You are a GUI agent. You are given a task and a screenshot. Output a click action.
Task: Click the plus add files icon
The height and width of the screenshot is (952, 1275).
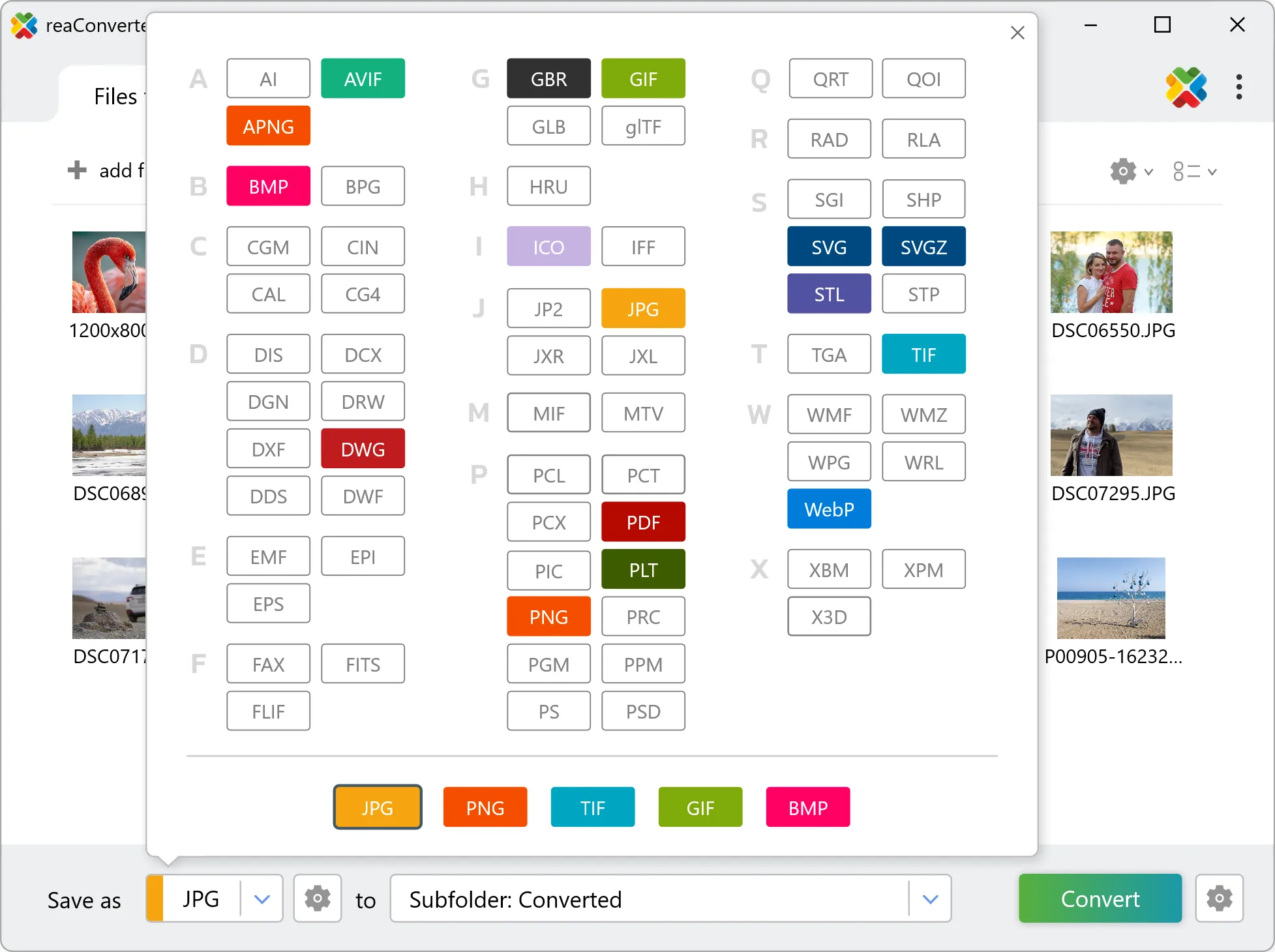click(x=77, y=170)
